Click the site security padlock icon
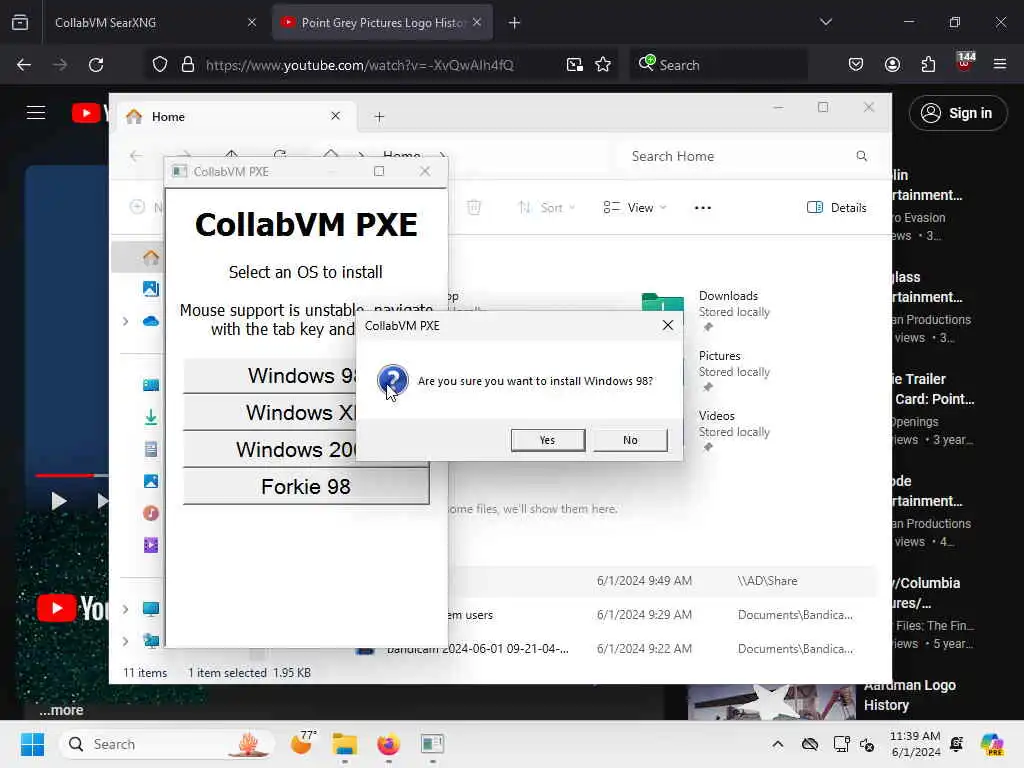The image size is (1024, 768). pos(188,65)
